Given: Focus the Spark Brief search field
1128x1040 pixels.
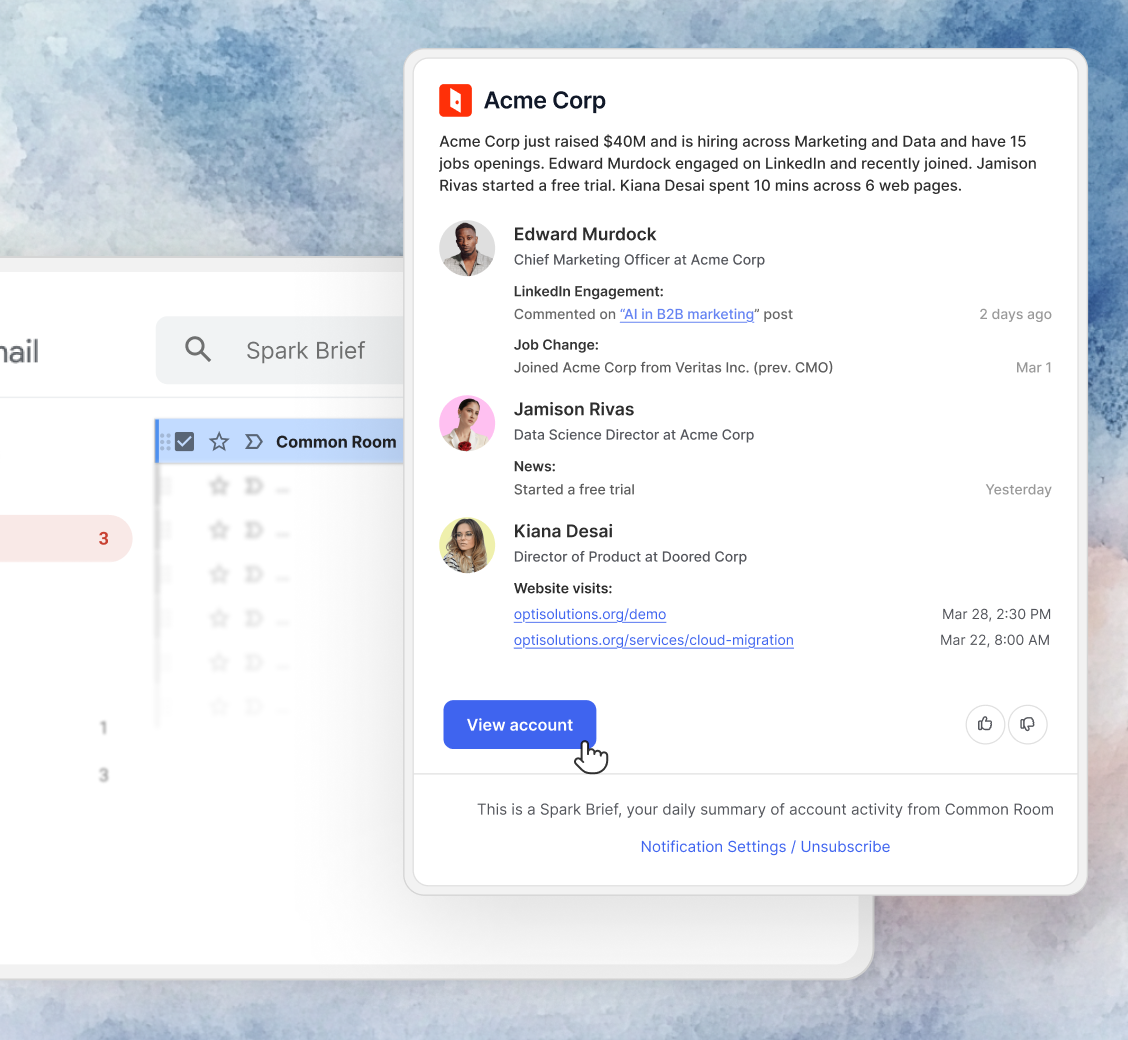Looking at the screenshot, I should pos(281,350).
